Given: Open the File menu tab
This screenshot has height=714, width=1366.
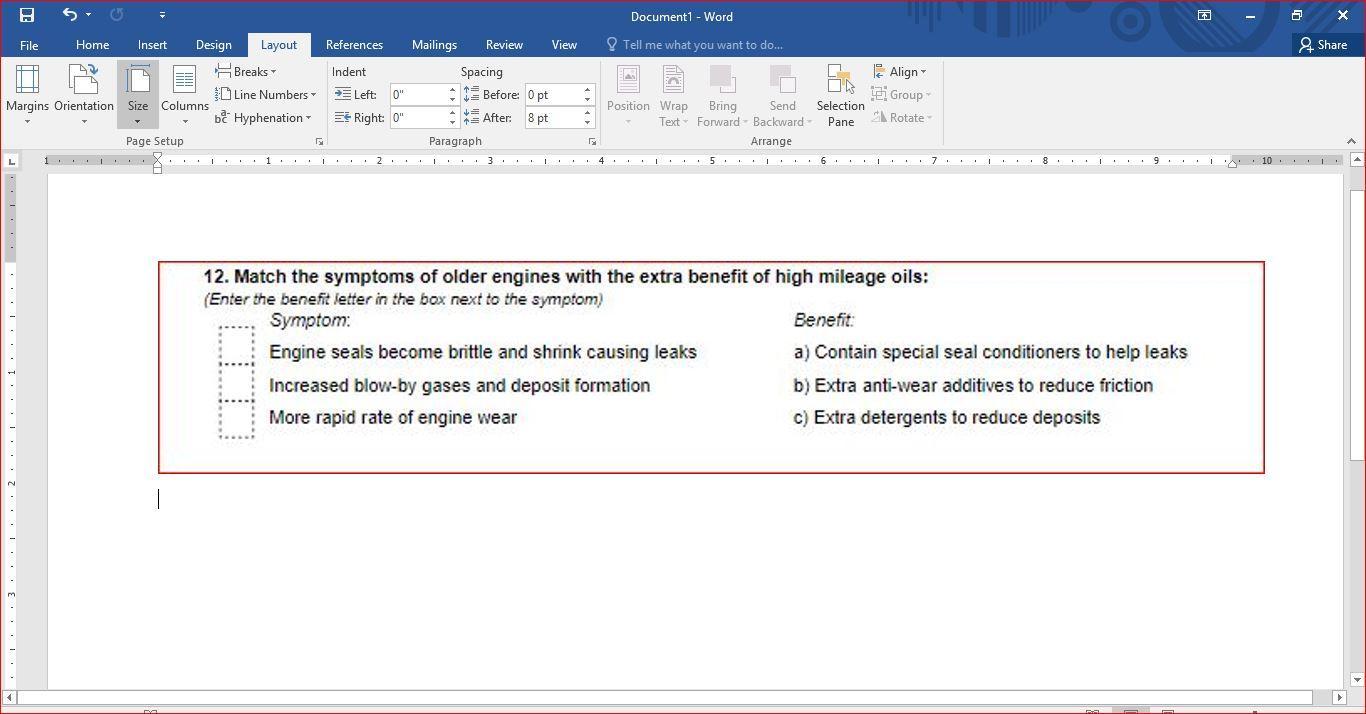Looking at the screenshot, I should pos(29,45).
